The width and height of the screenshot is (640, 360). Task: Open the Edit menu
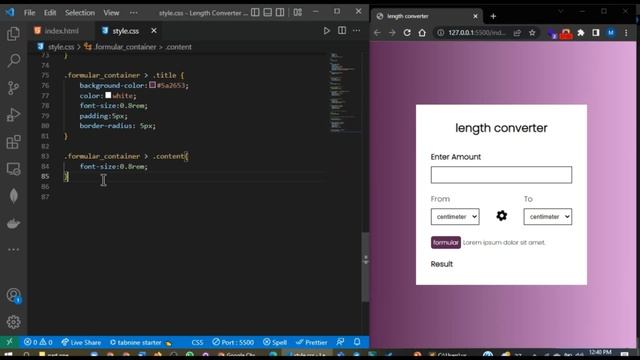click(x=50, y=13)
